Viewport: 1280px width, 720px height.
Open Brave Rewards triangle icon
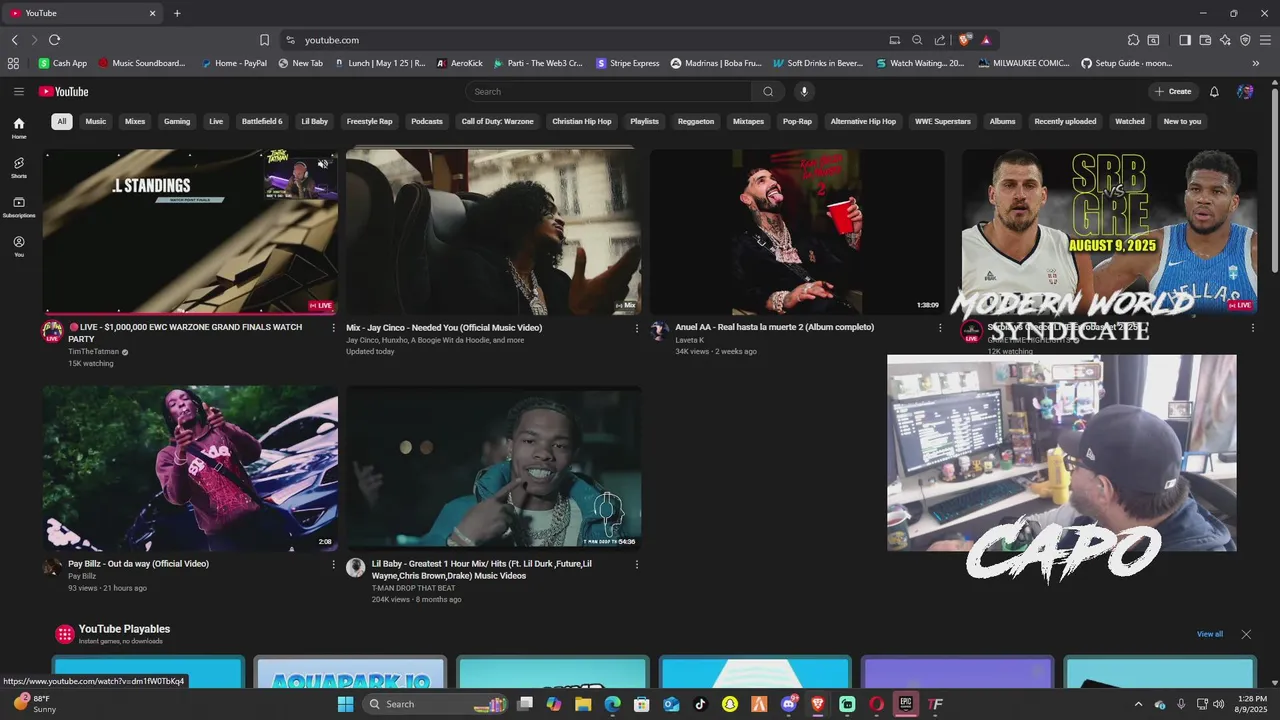click(x=986, y=40)
